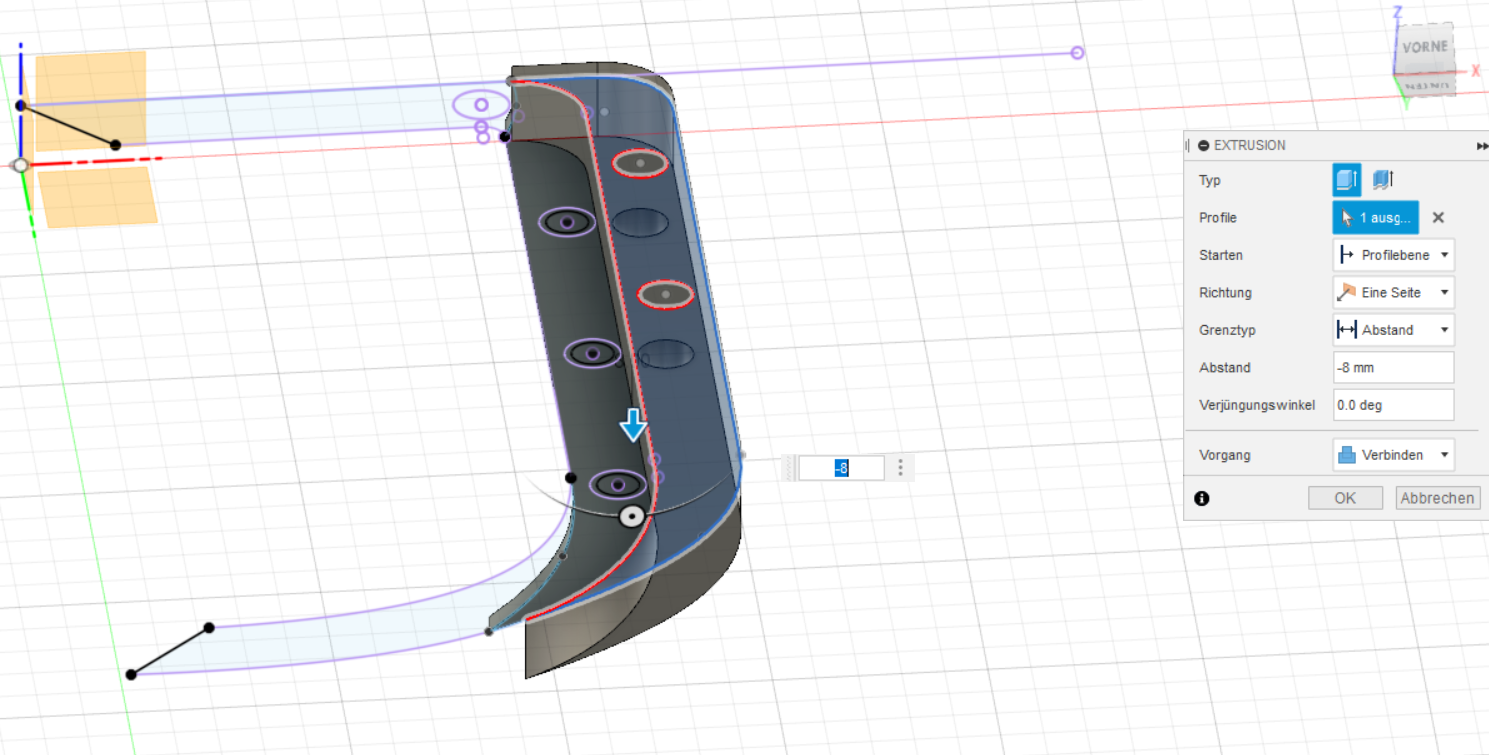Clear the profile selection with the X
Viewport: 1489px width, 755px height.
[x=1438, y=218]
